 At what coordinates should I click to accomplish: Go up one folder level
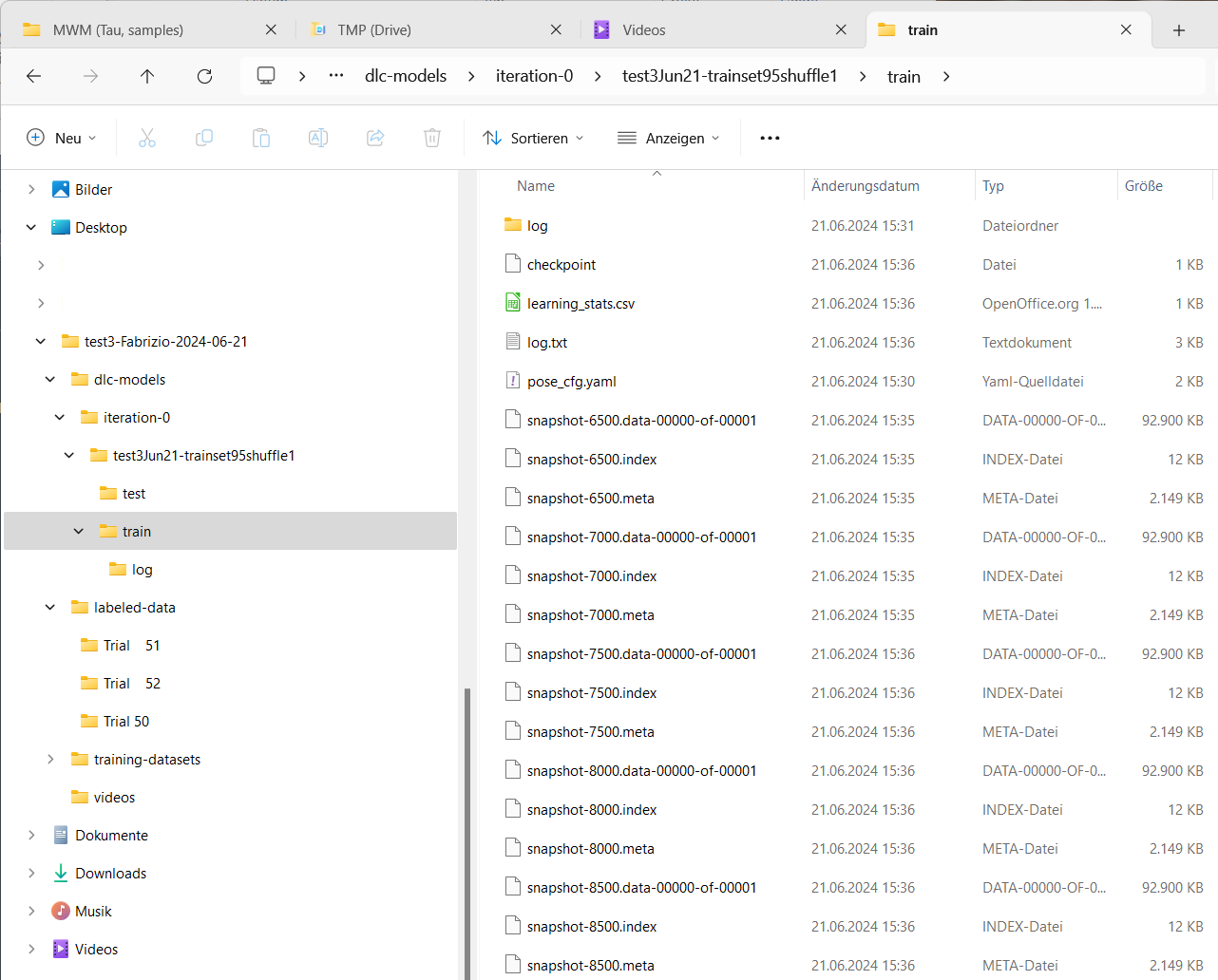(147, 76)
